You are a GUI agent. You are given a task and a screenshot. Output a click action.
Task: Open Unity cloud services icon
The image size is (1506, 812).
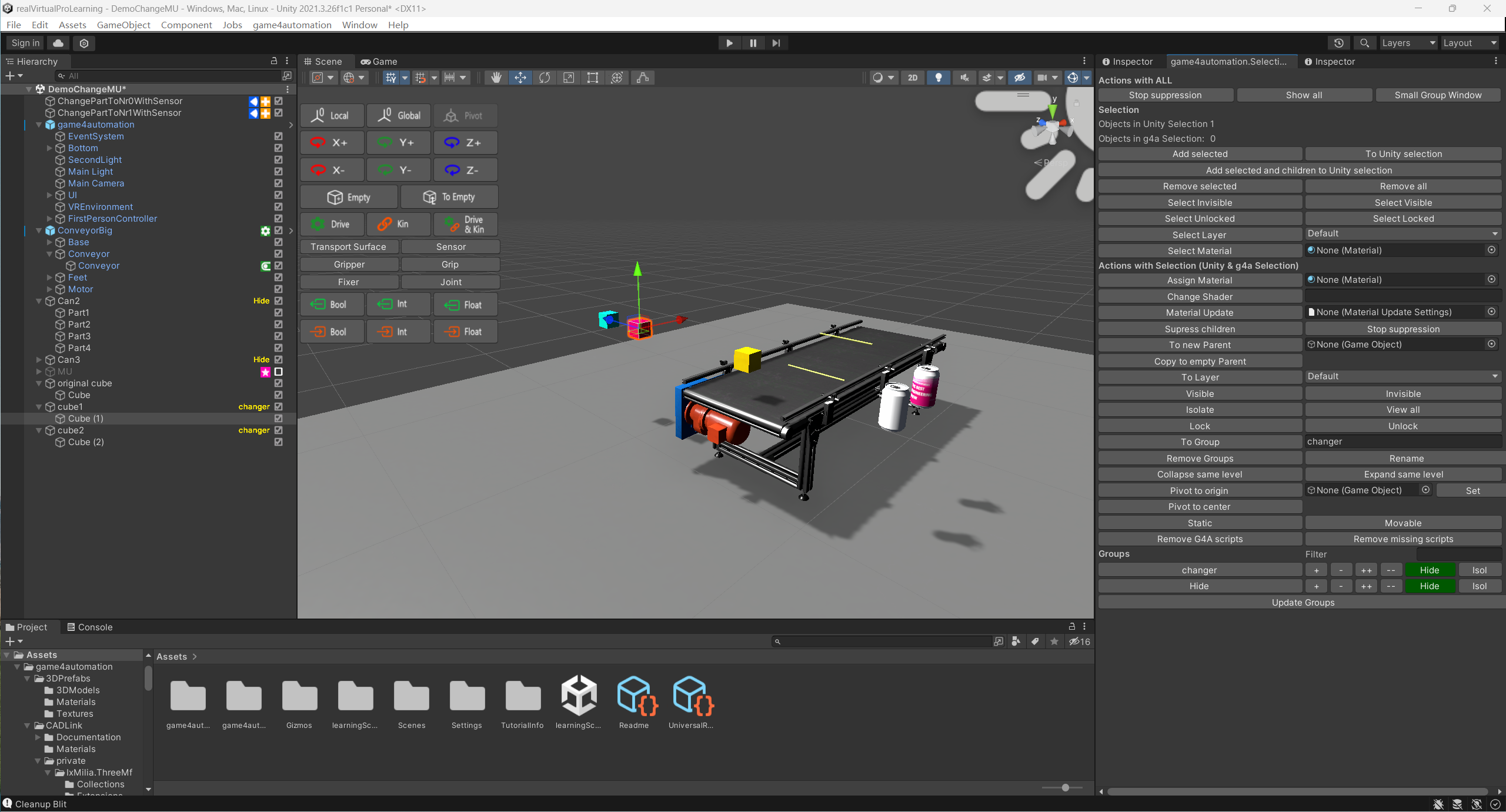pos(58,43)
